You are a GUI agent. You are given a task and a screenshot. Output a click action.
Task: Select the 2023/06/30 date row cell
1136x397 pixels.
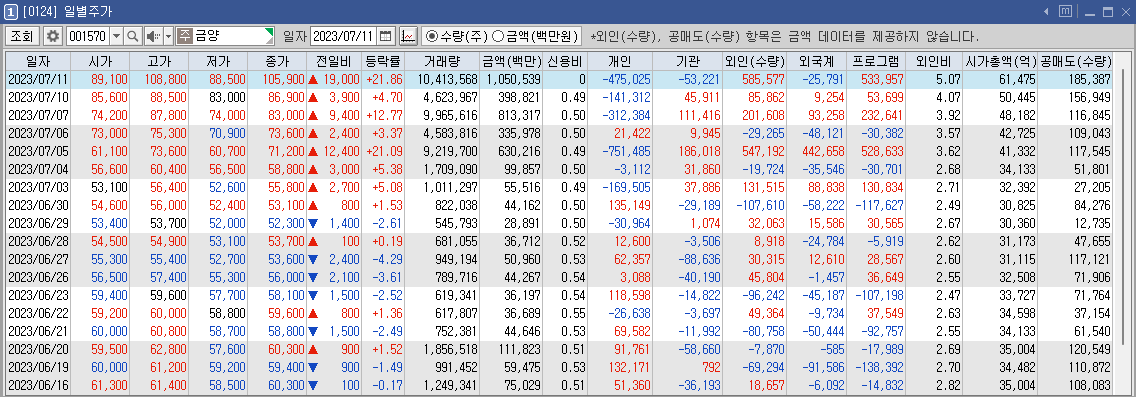coord(38,205)
